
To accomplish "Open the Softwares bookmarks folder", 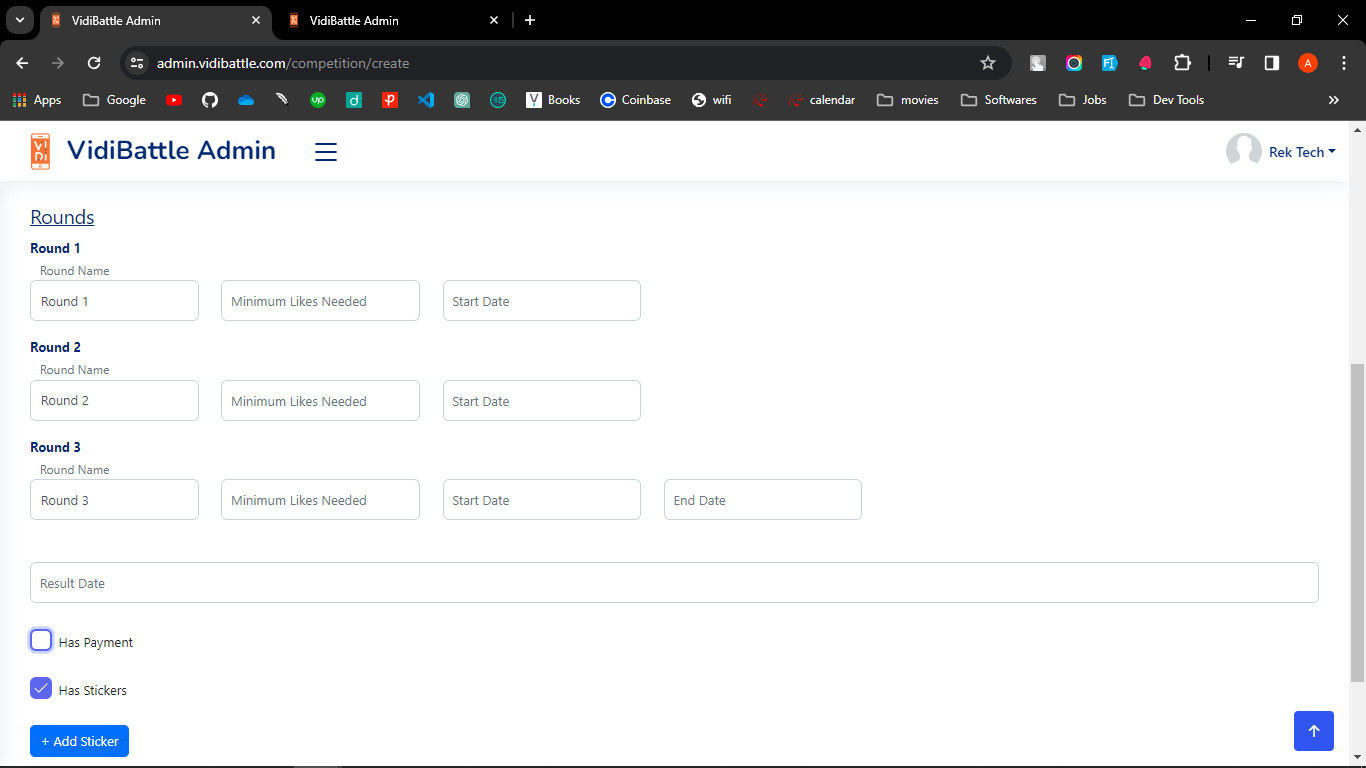I will coord(999,100).
